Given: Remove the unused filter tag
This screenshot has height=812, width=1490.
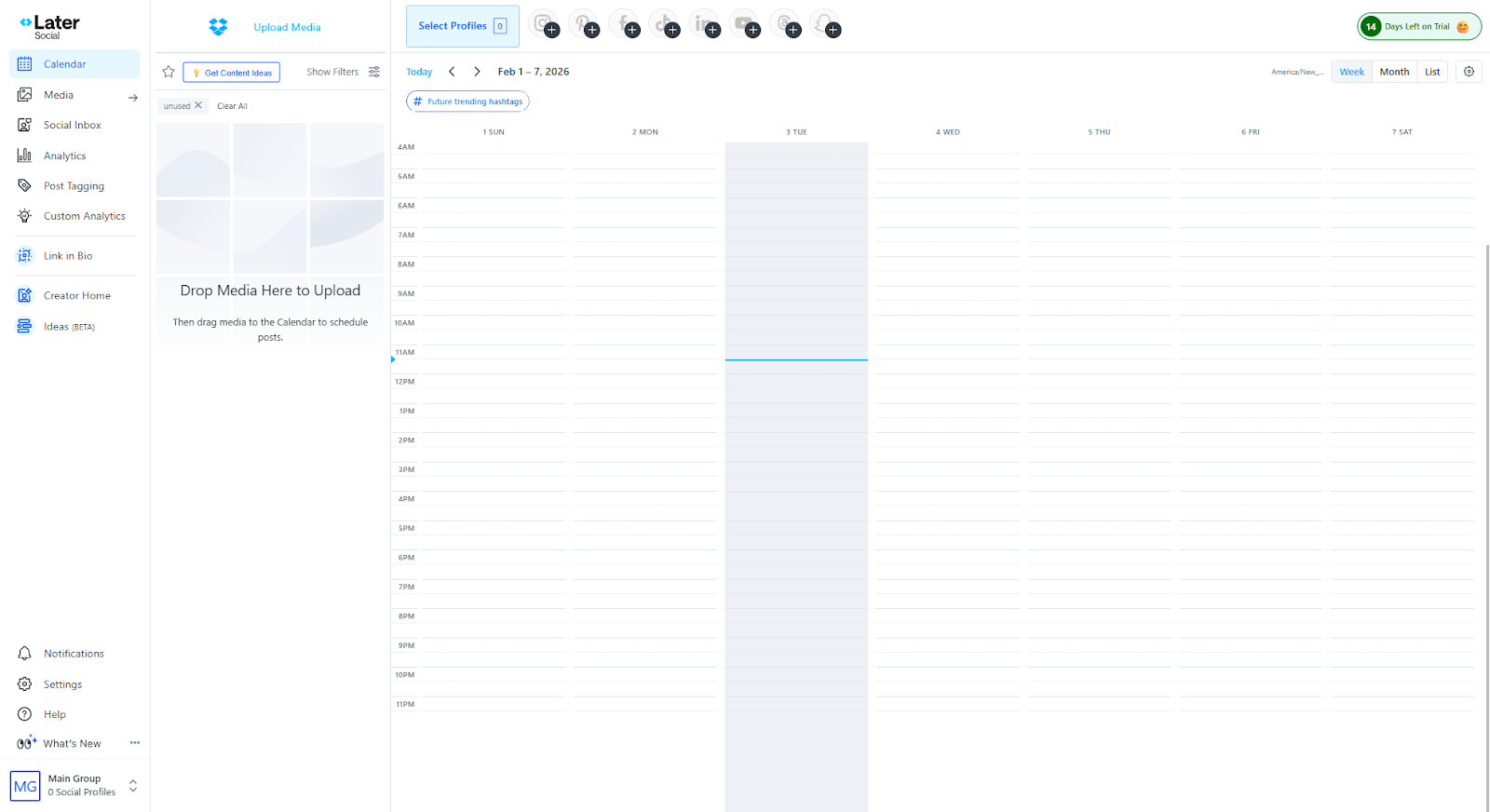Looking at the screenshot, I should [198, 105].
